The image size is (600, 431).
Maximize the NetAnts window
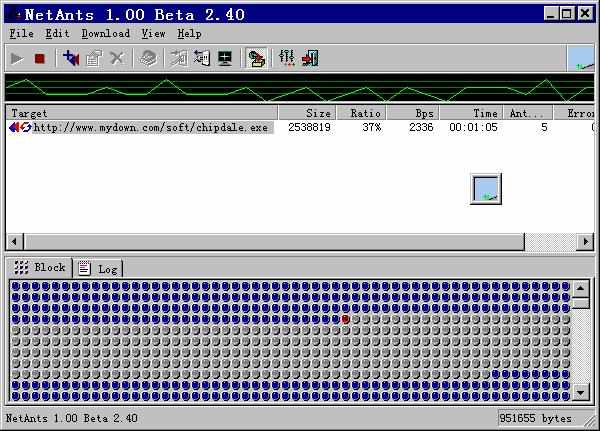[567, 14]
